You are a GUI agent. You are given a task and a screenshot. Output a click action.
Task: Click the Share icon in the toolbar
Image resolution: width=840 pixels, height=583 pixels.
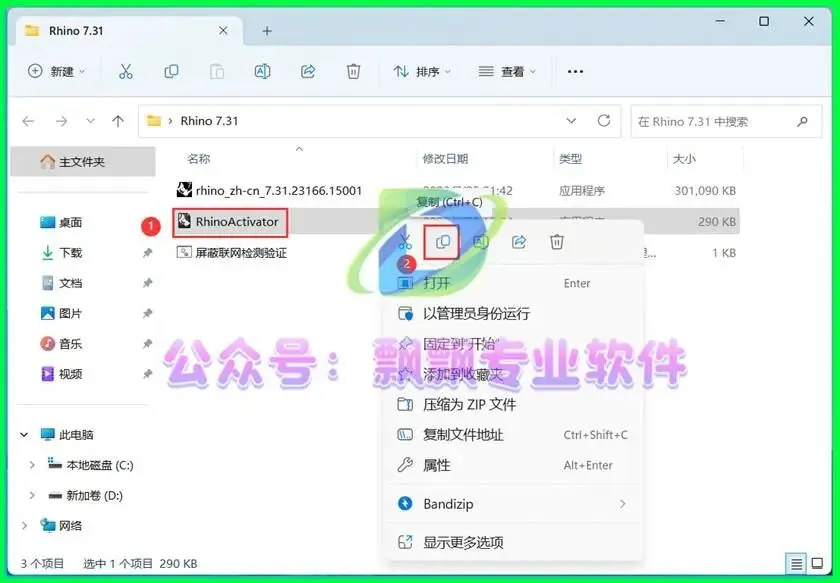pyautogui.click(x=308, y=71)
